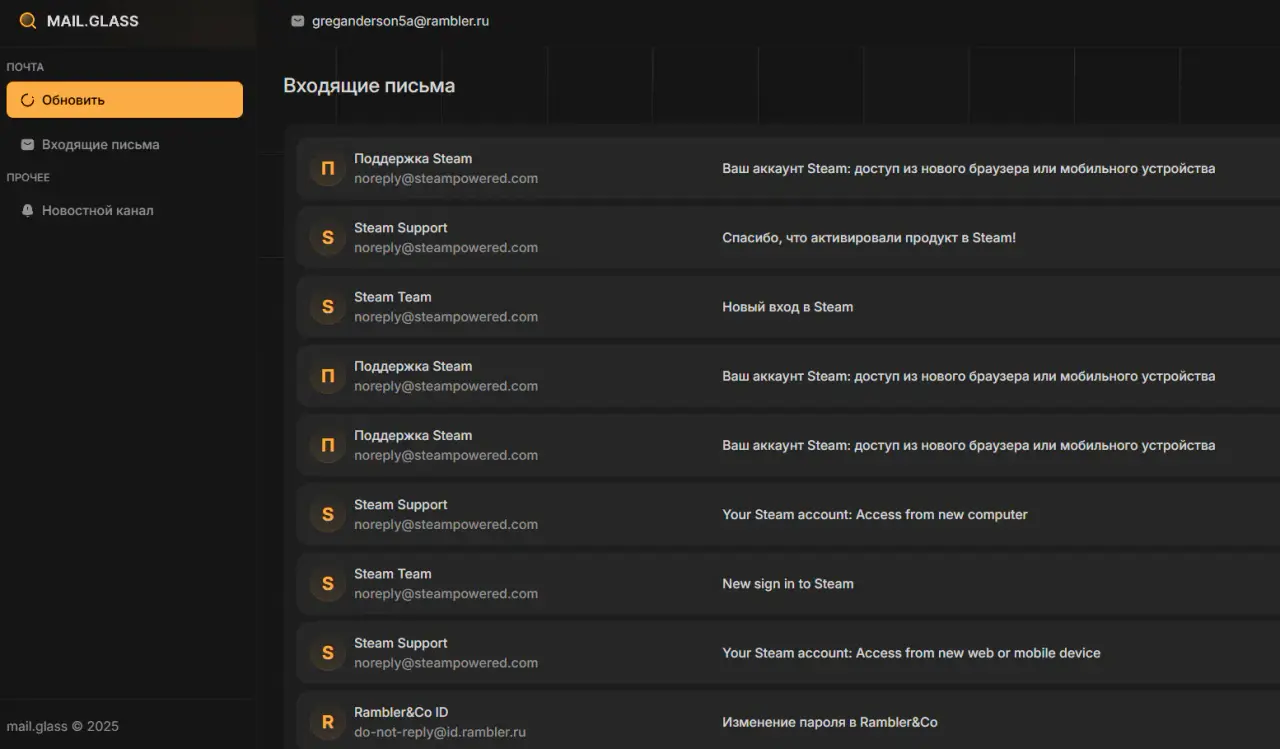
Task: Open the 'Access from new web or mobile device' email
Action: click(x=911, y=653)
